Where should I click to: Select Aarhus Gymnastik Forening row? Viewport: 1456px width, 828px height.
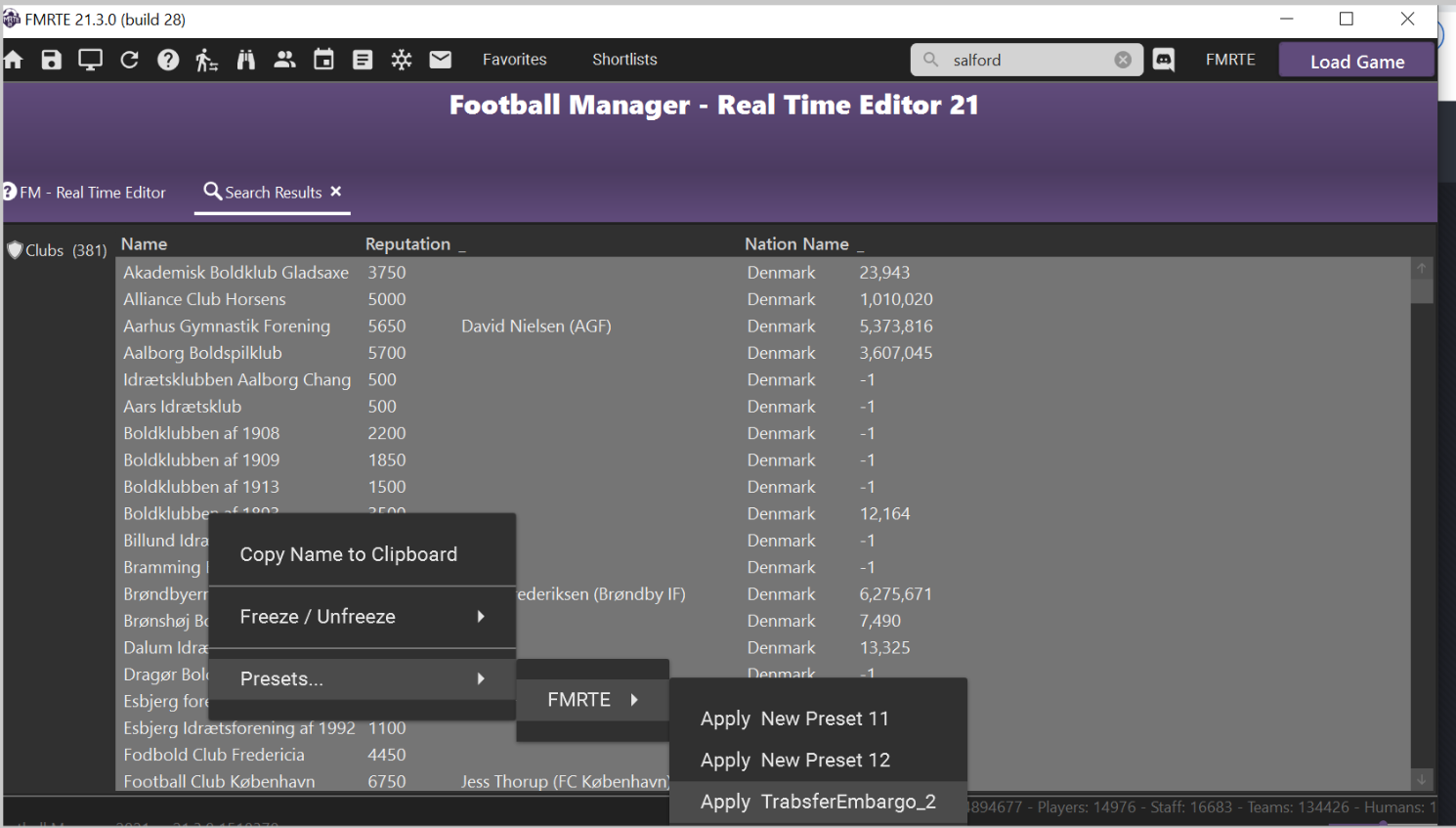tap(763, 327)
